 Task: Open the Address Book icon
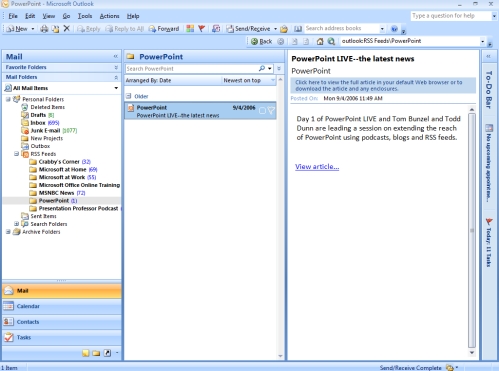point(298,29)
